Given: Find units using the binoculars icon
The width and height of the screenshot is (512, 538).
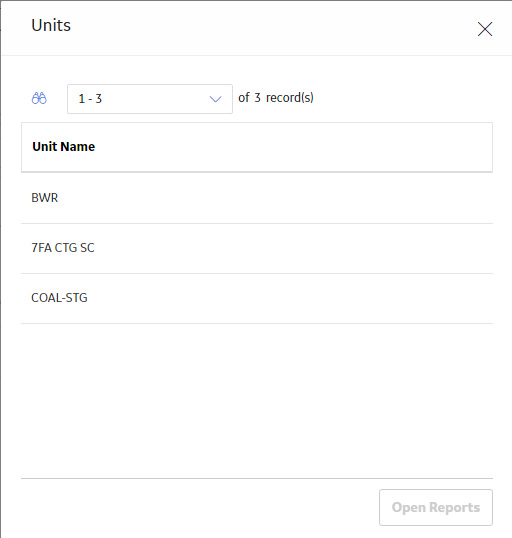Looking at the screenshot, I should coord(39,98).
